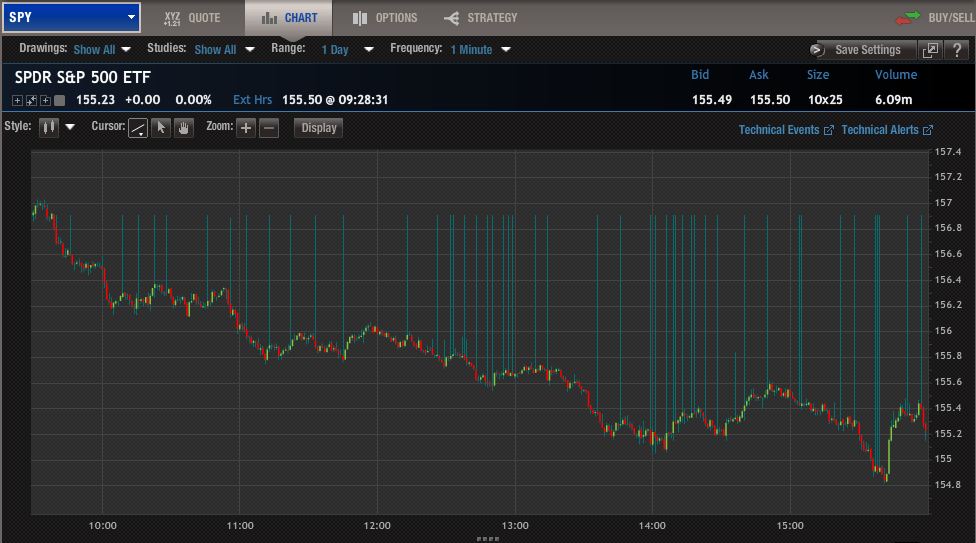Click the Size column header

tap(818, 75)
